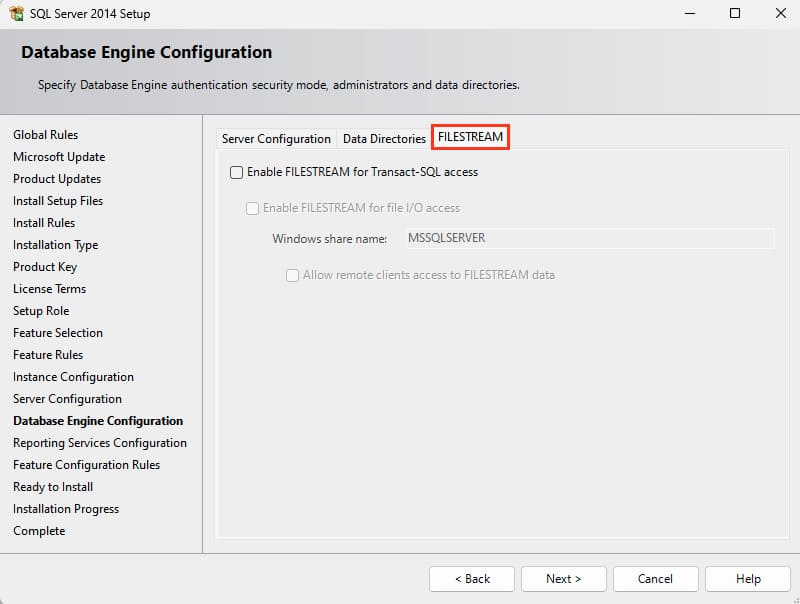The width and height of the screenshot is (800, 604).
Task: Minimize the setup window
Action: tap(689, 14)
